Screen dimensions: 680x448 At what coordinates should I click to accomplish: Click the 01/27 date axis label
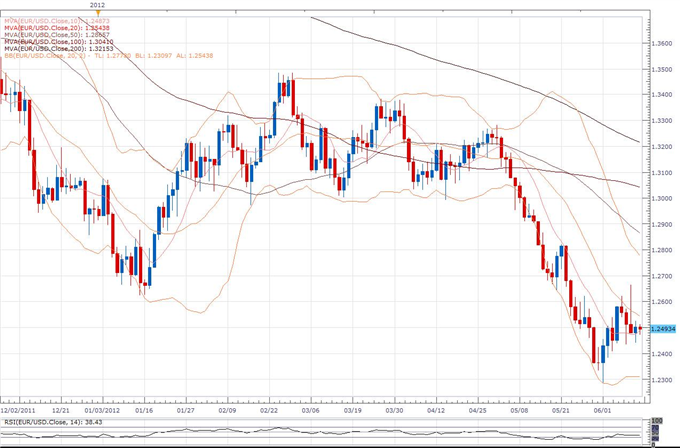pyautogui.click(x=186, y=410)
